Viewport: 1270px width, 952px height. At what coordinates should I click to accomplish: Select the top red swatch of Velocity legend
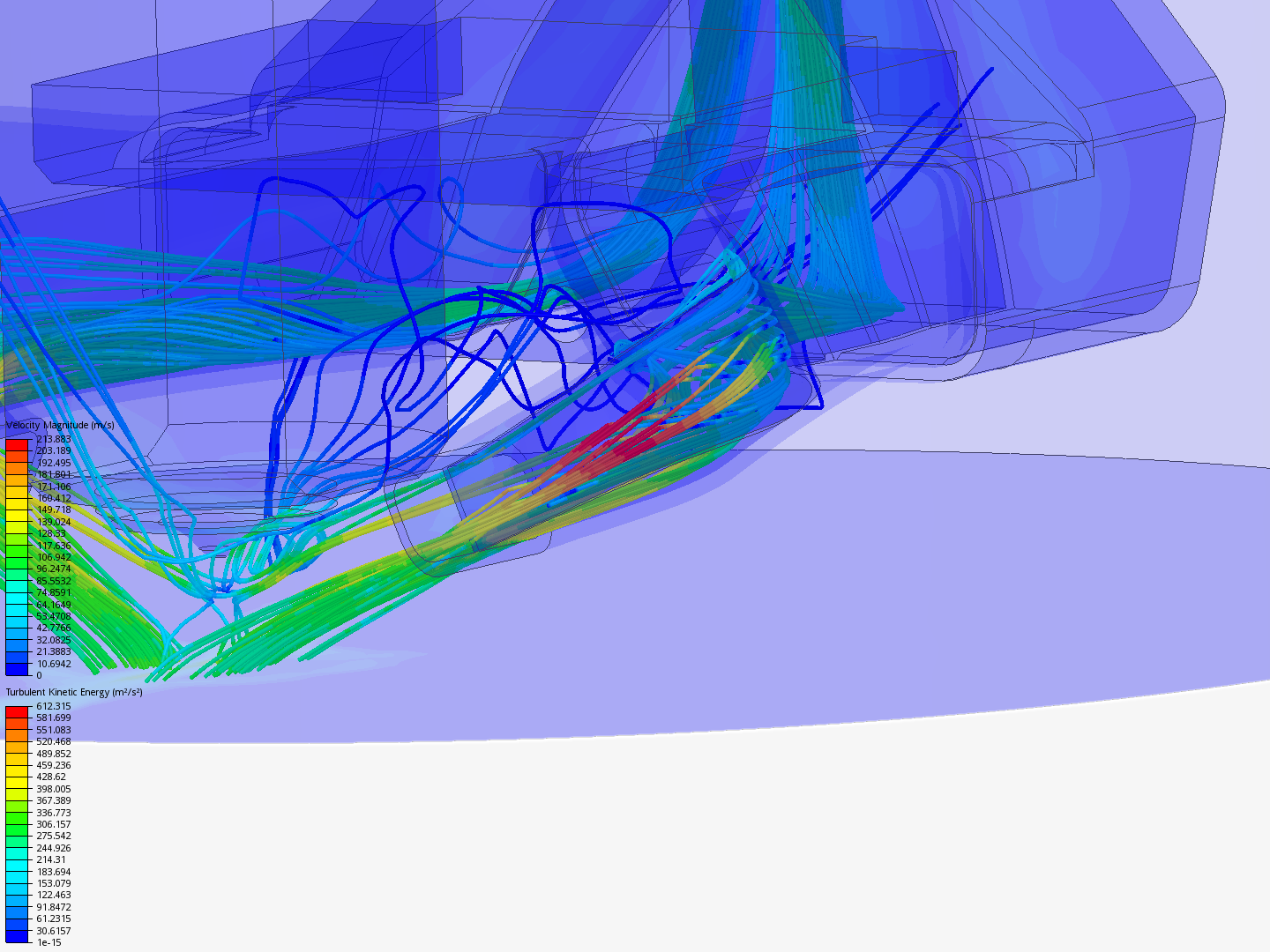(x=17, y=445)
